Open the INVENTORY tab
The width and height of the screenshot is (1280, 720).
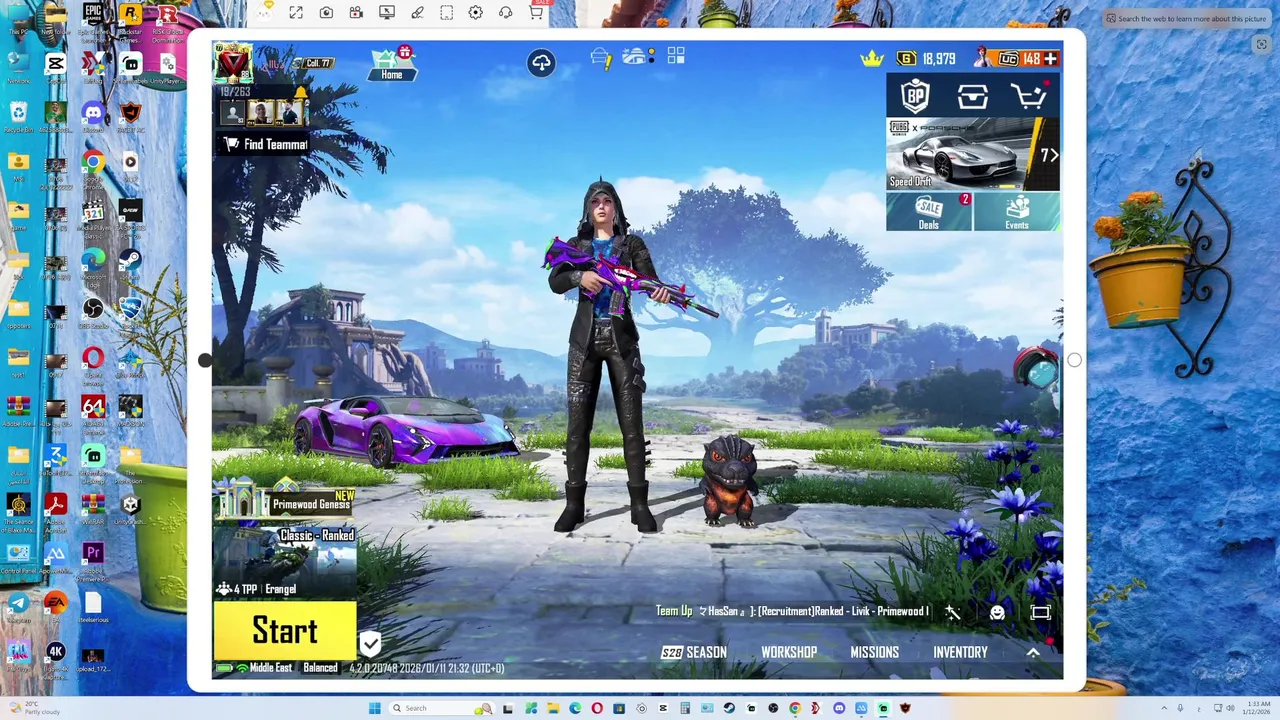(960, 652)
